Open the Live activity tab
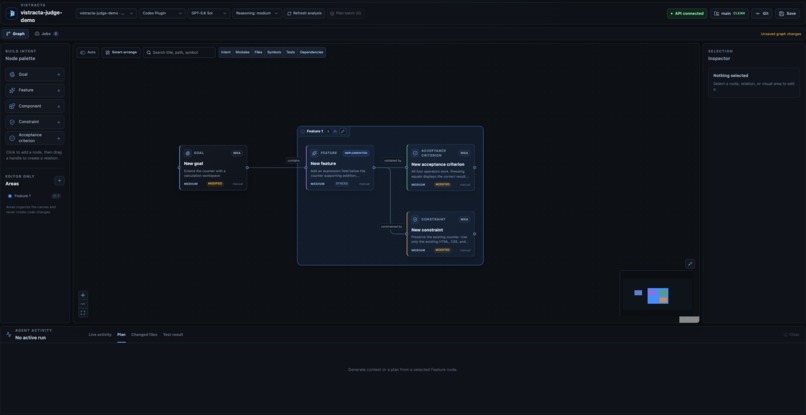806x415 pixels. click(100, 335)
